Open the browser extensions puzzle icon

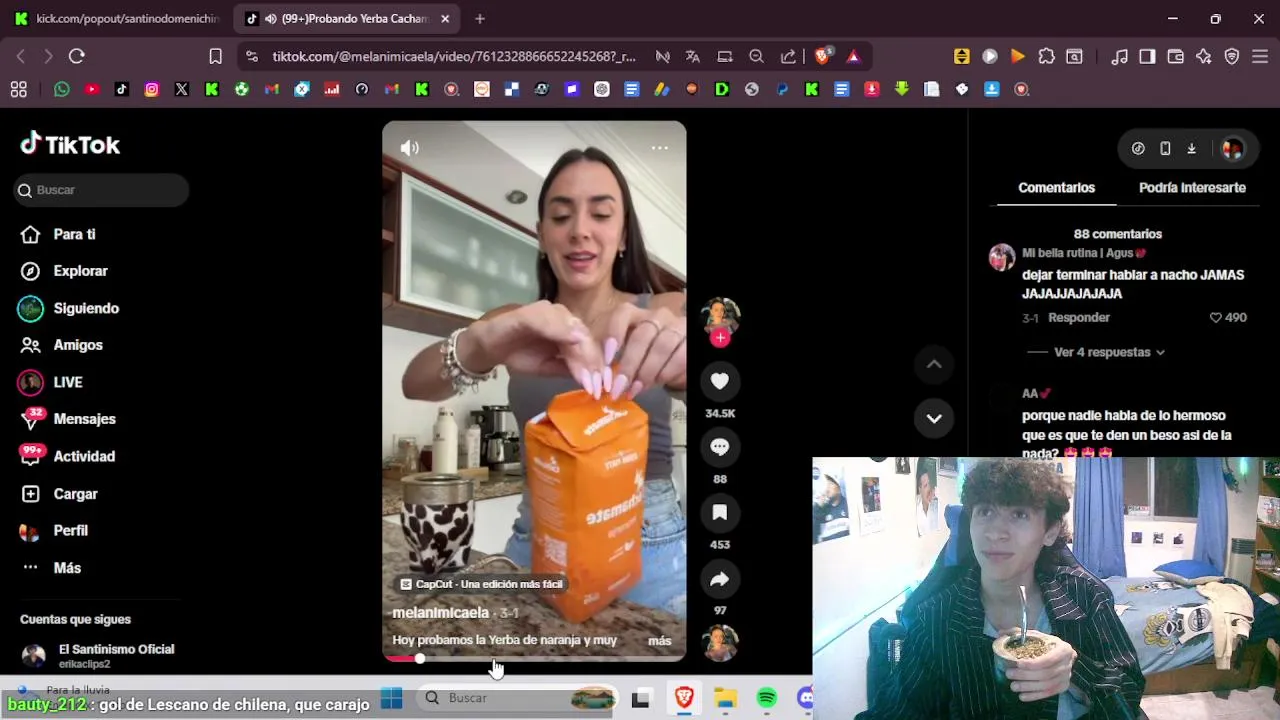1047,57
